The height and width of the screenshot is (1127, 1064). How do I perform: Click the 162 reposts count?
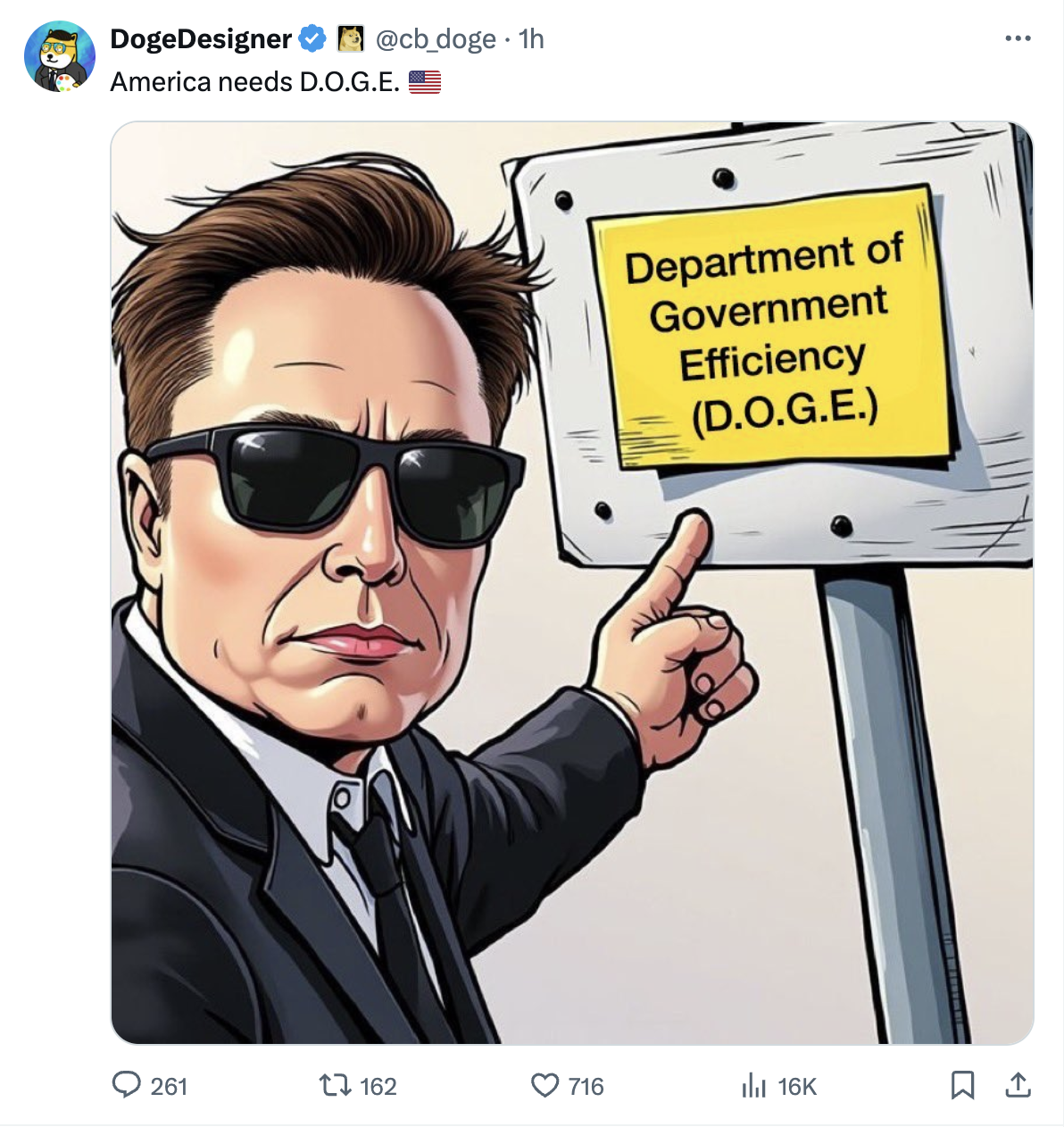[x=378, y=1086]
